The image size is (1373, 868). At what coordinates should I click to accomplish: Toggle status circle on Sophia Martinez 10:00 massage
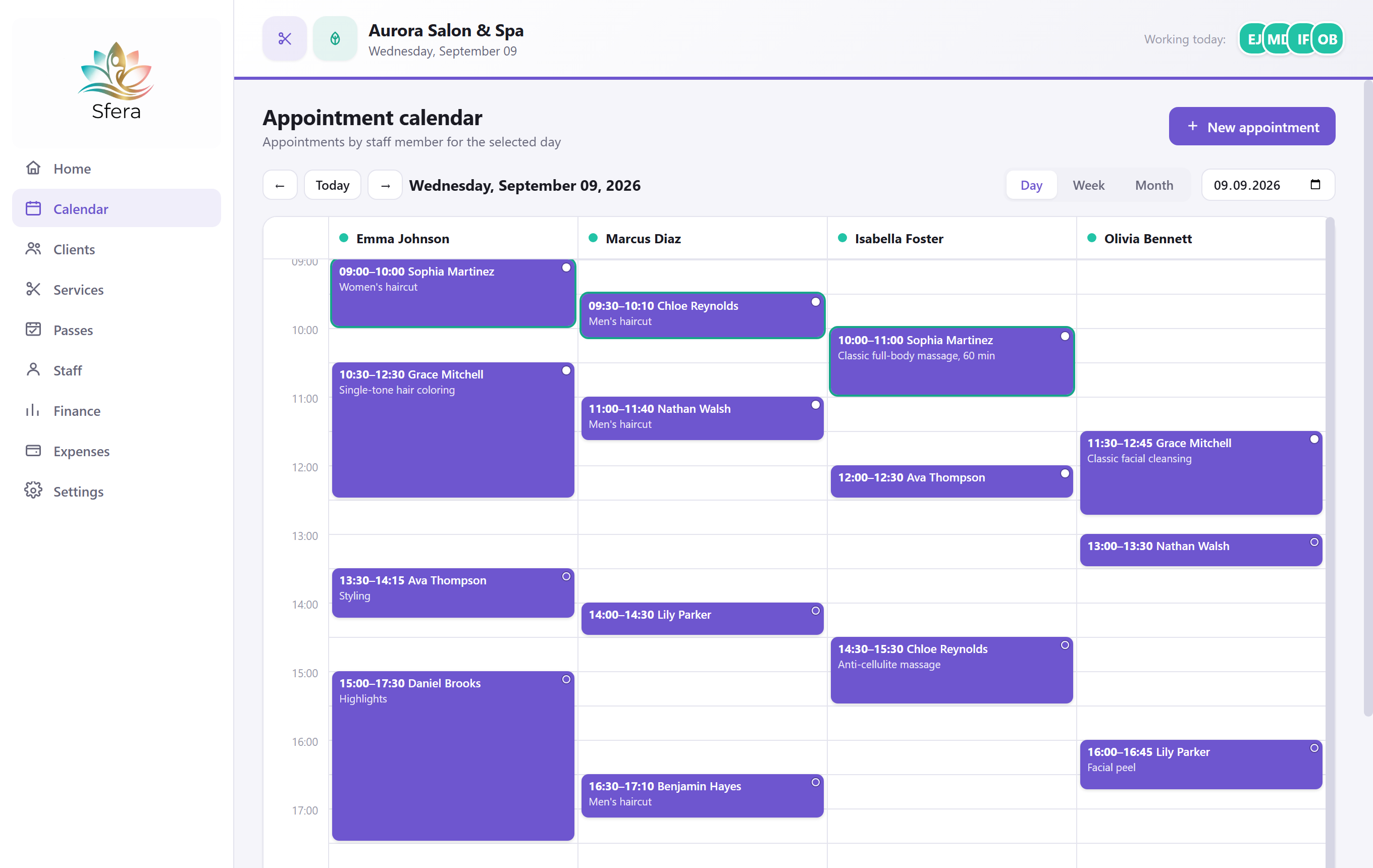[x=1065, y=336]
